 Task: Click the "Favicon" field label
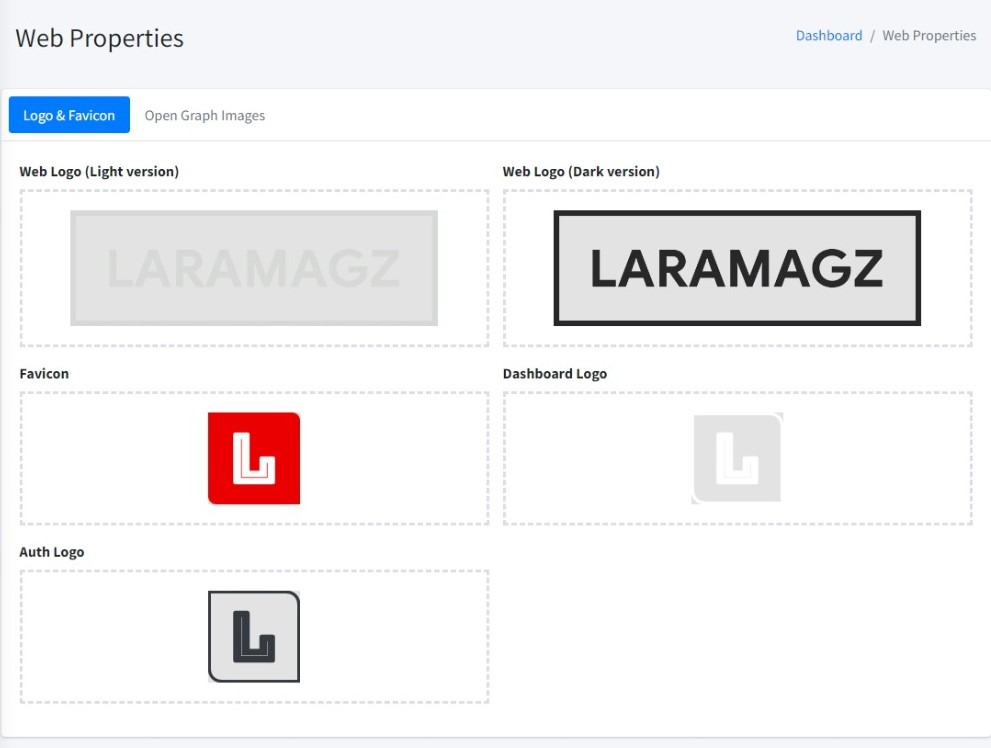pyautogui.click(x=44, y=373)
